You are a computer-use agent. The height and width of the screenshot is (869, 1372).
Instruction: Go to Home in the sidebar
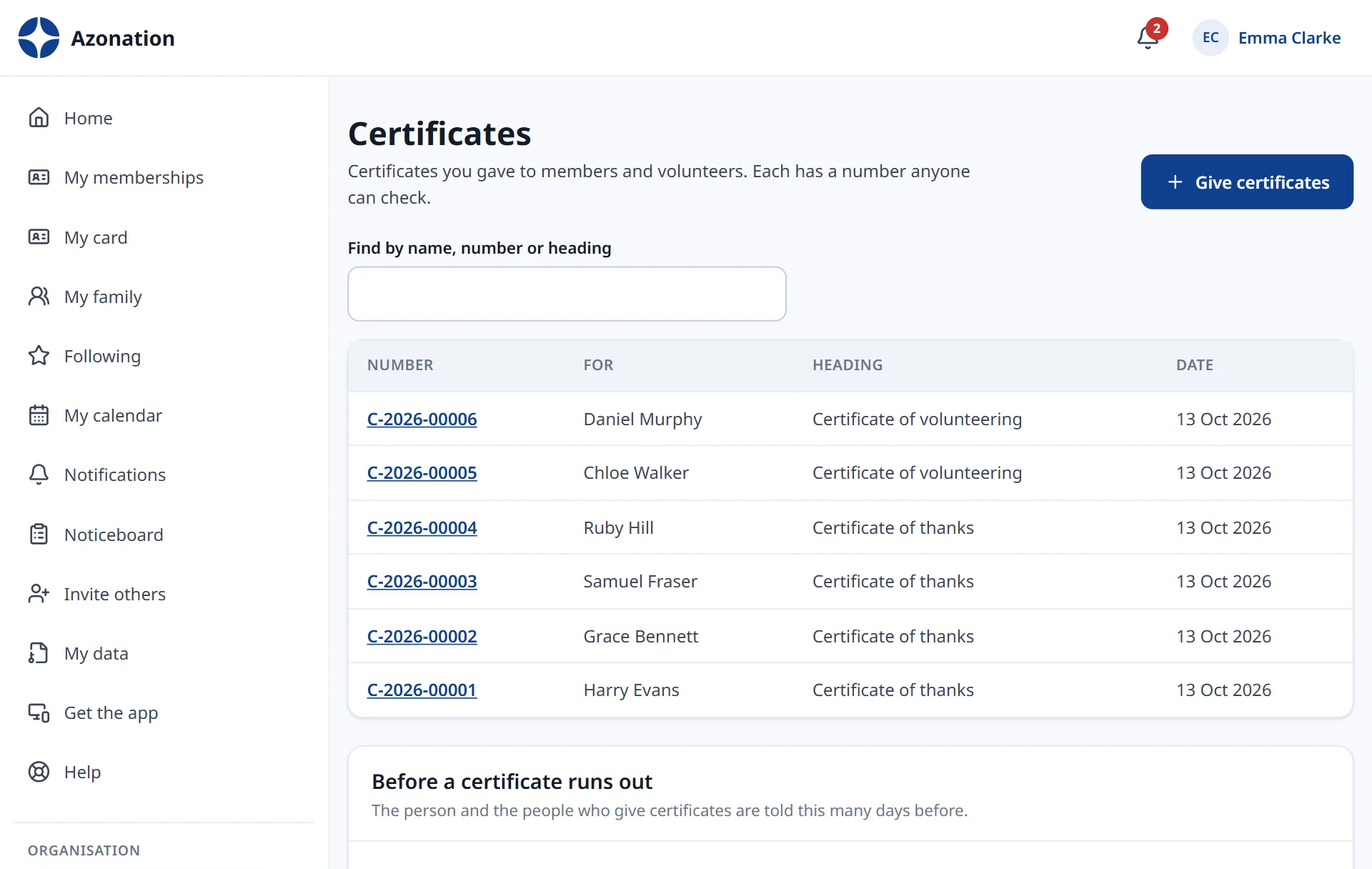164,118
